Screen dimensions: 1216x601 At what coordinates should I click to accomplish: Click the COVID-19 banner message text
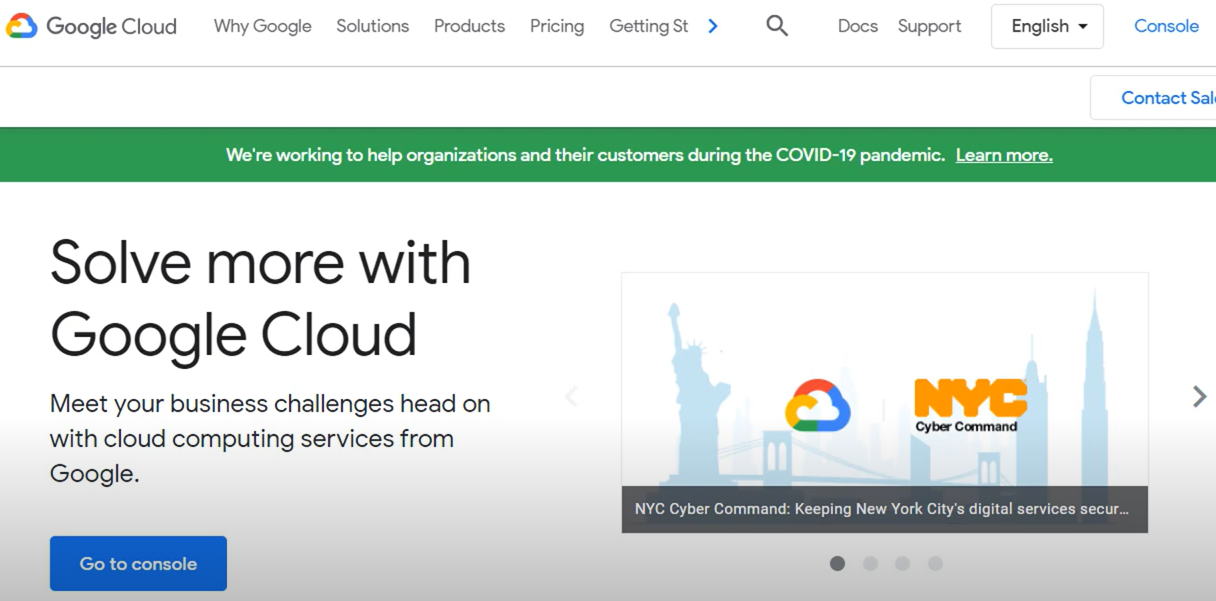point(585,155)
